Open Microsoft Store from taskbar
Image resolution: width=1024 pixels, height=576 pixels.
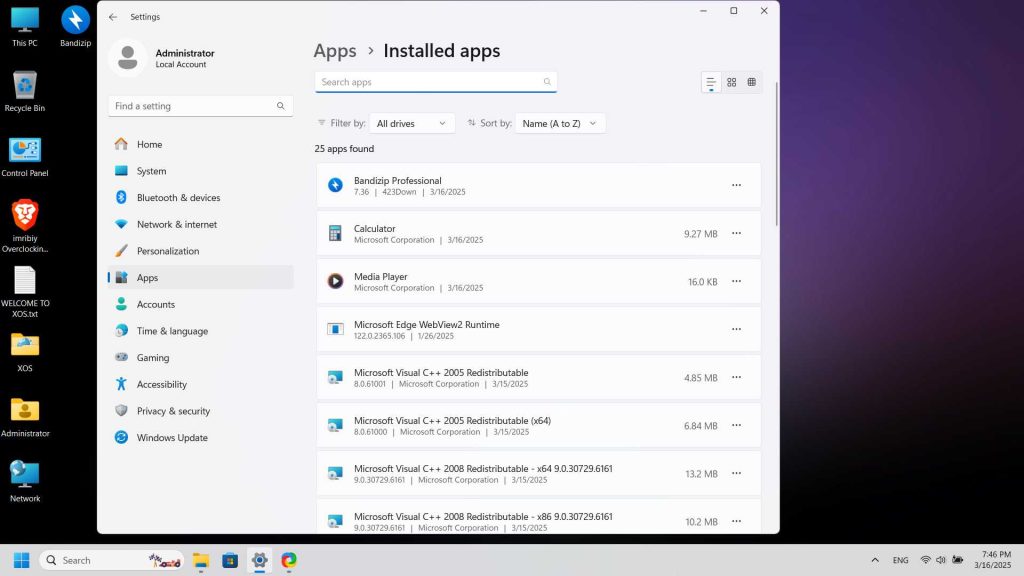(230, 560)
